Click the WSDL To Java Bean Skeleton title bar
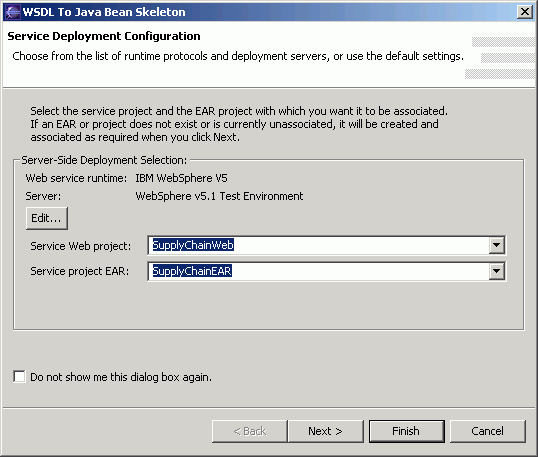Image resolution: width=538 pixels, height=457 pixels. 268,12
